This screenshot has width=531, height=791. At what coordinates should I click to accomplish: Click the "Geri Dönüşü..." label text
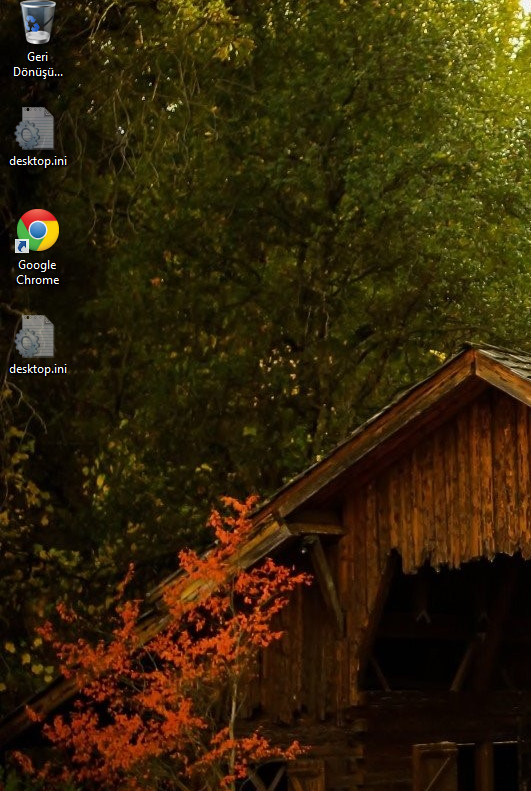[x=38, y=65]
